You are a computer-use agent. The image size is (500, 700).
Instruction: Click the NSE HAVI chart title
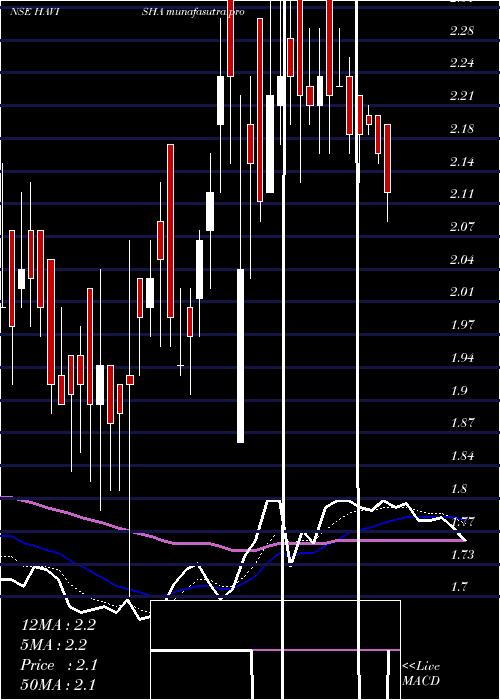35,12
